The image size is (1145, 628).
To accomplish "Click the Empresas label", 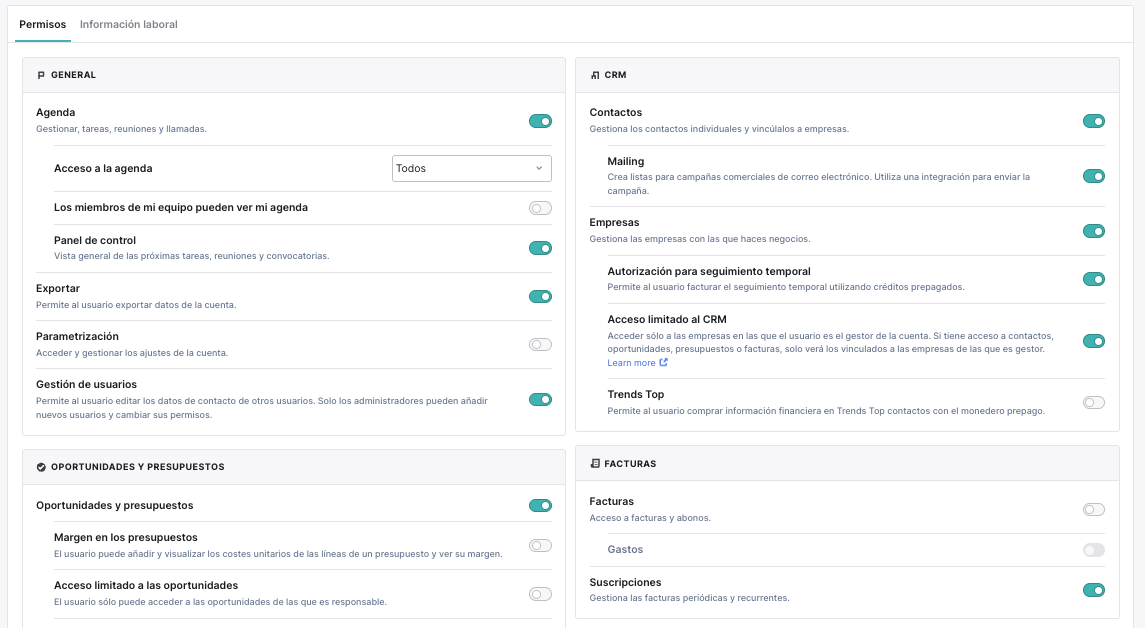I will pyautogui.click(x=614, y=223).
